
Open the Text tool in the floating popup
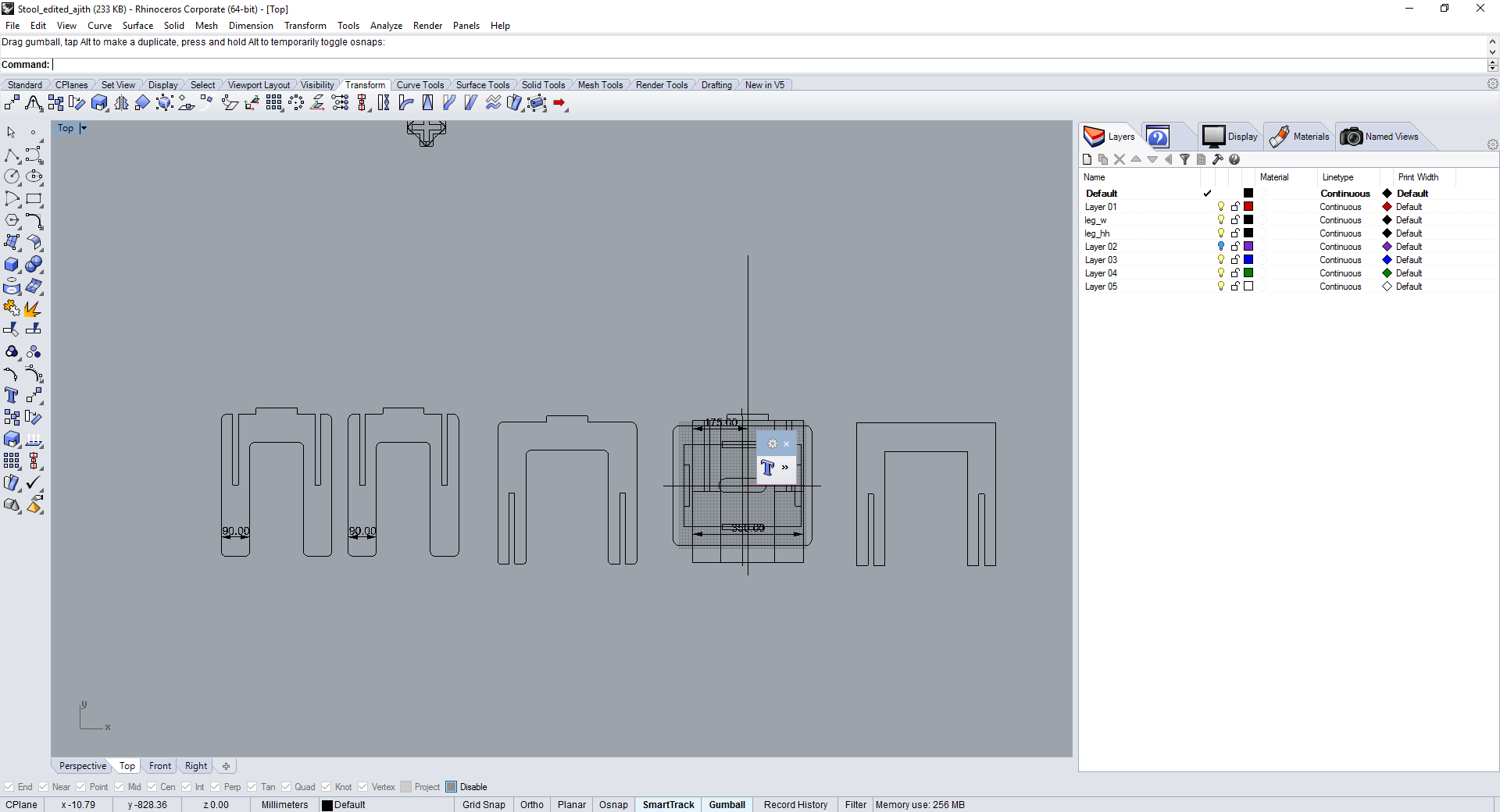click(x=767, y=468)
